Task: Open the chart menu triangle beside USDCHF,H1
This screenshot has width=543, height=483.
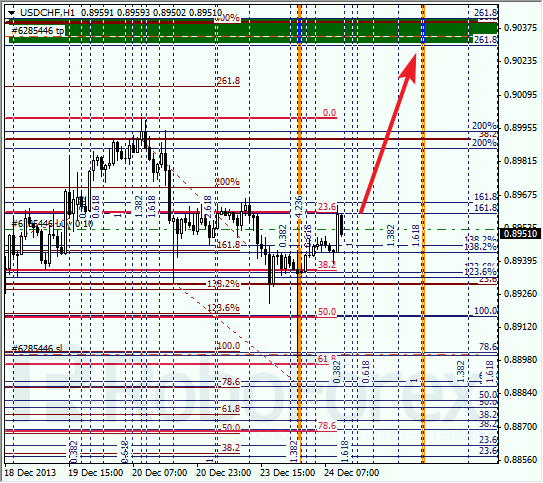Action: (11, 13)
